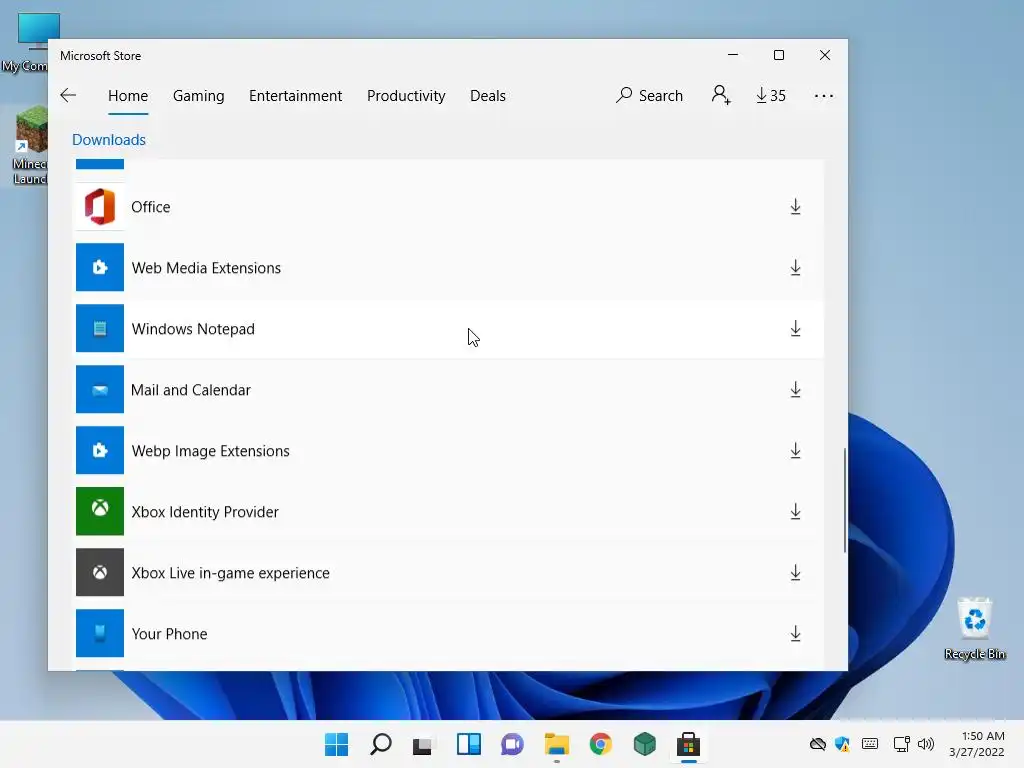Select the Your Phone entry text

pyautogui.click(x=169, y=633)
